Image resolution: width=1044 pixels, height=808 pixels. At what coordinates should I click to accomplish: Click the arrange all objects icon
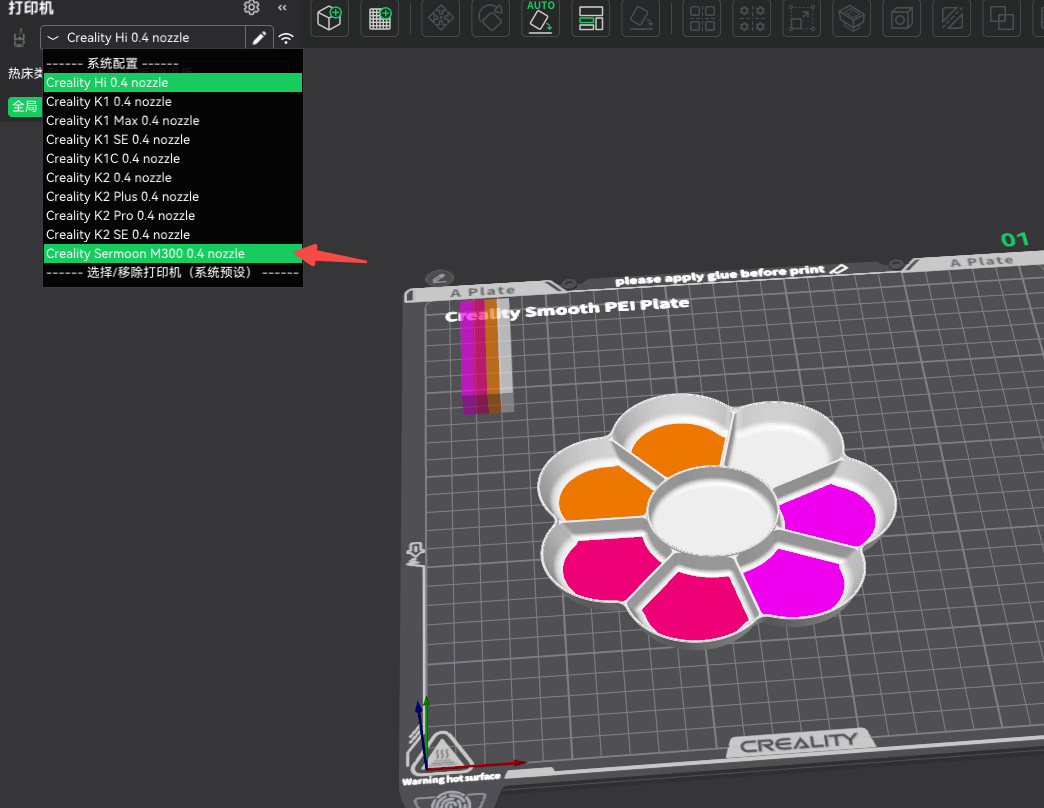[x=591, y=18]
